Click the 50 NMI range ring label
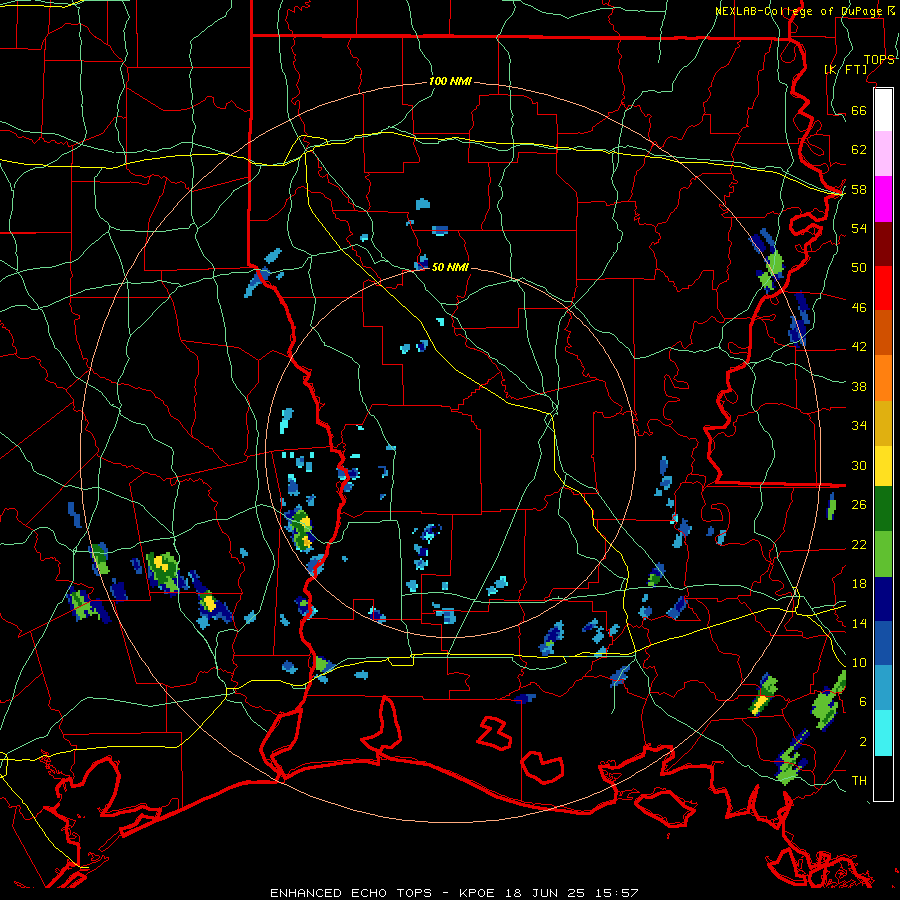The width and height of the screenshot is (900, 900). (450, 267)
